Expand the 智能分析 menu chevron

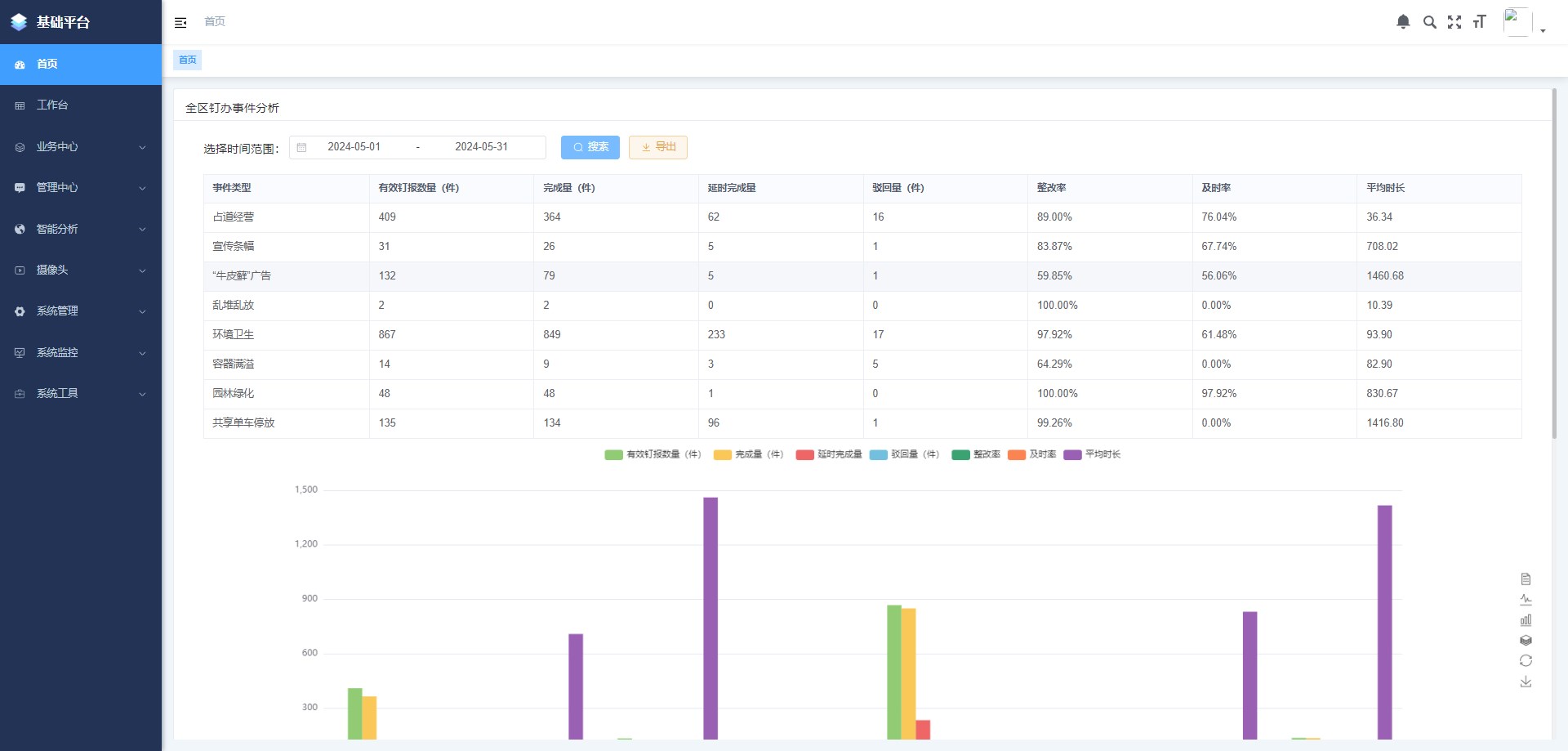pyautogui.click(x=142, y=230)
